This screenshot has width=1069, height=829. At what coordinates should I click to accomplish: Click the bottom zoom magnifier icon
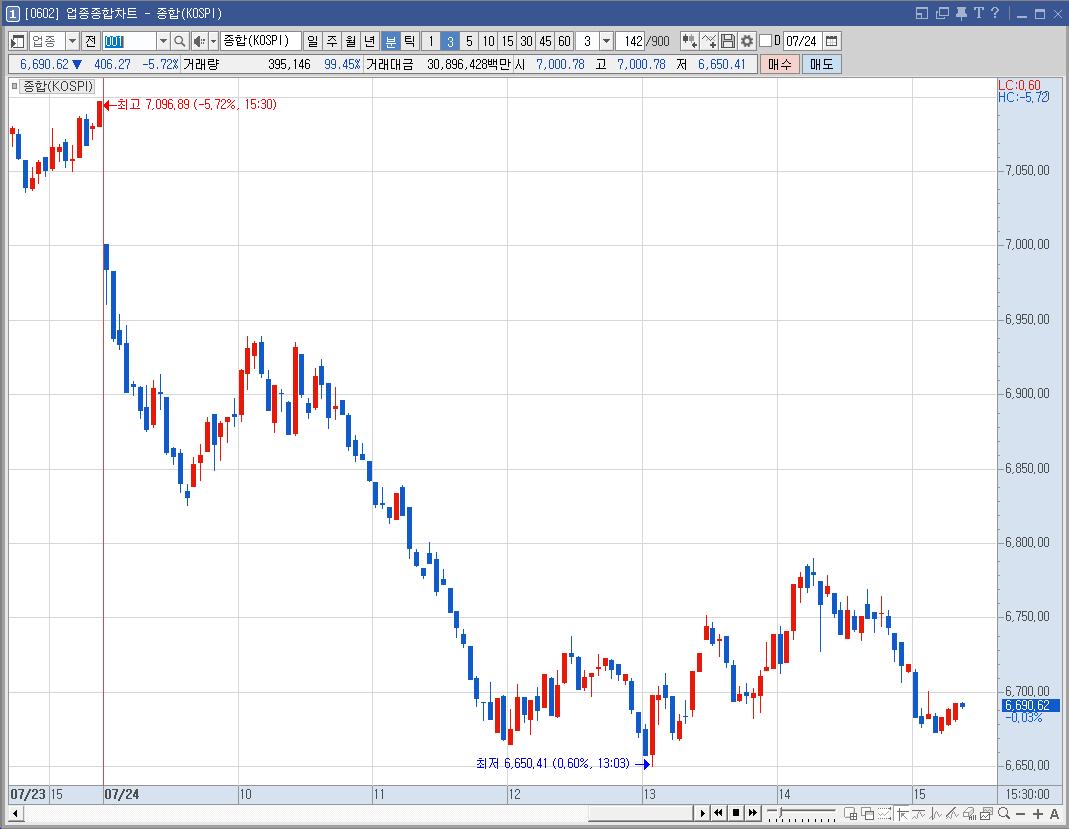click(x=1004, y=813)
